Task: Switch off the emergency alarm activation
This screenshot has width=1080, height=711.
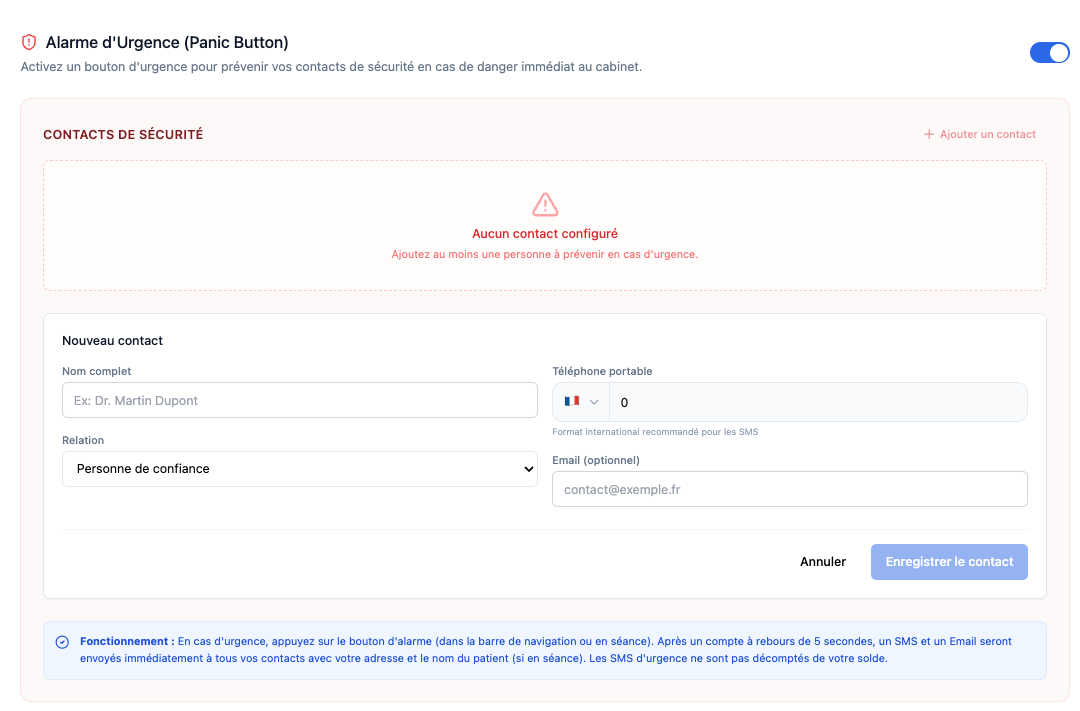Action: [x=1049, y=52]
